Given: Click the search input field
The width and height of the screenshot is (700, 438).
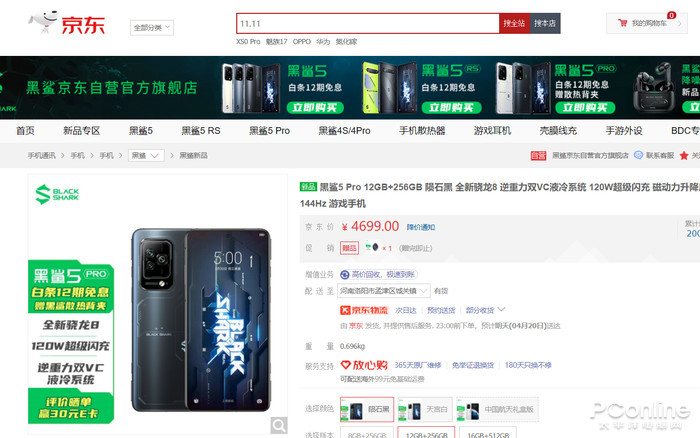Looking at the screenshot, I should [367, 23].
